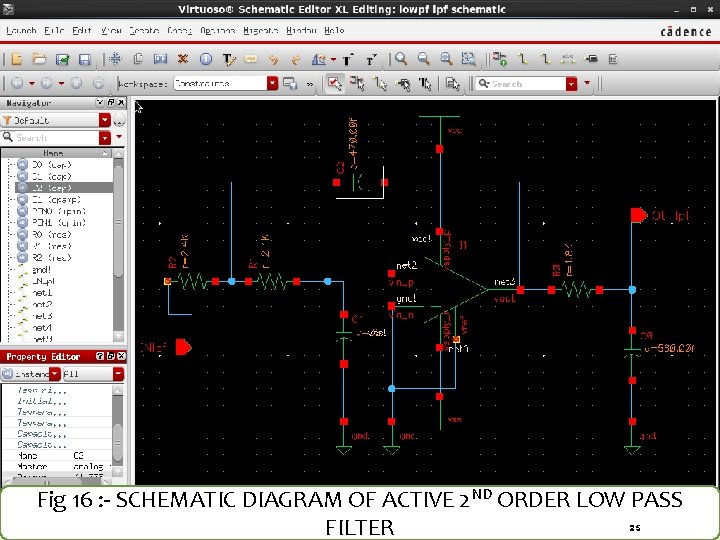
Task: Click the Name property value C3
Action: click(79, 456)
